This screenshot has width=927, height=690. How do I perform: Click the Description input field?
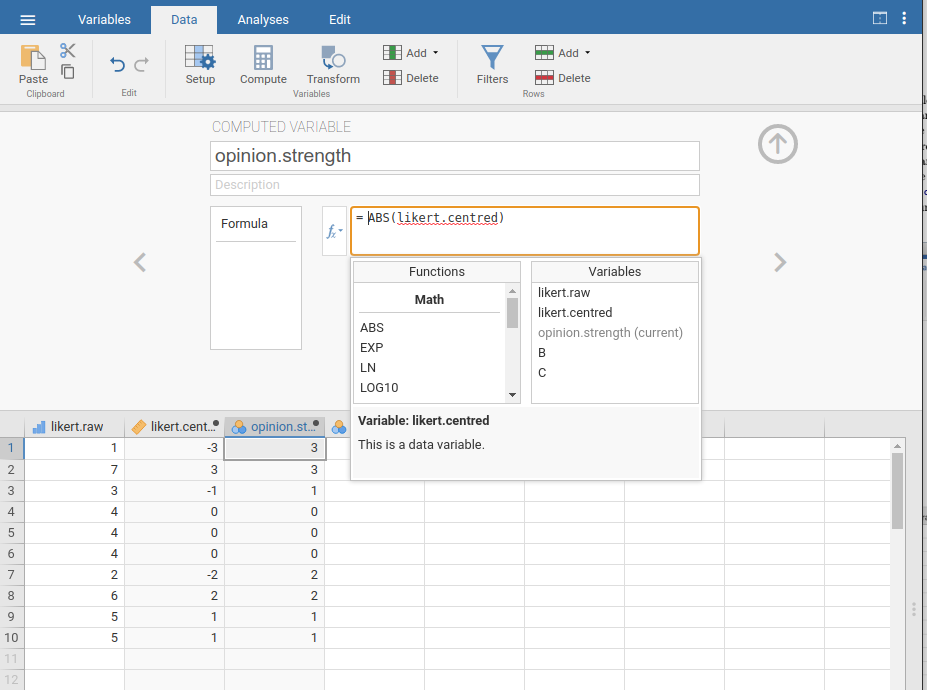coord(455,184)
